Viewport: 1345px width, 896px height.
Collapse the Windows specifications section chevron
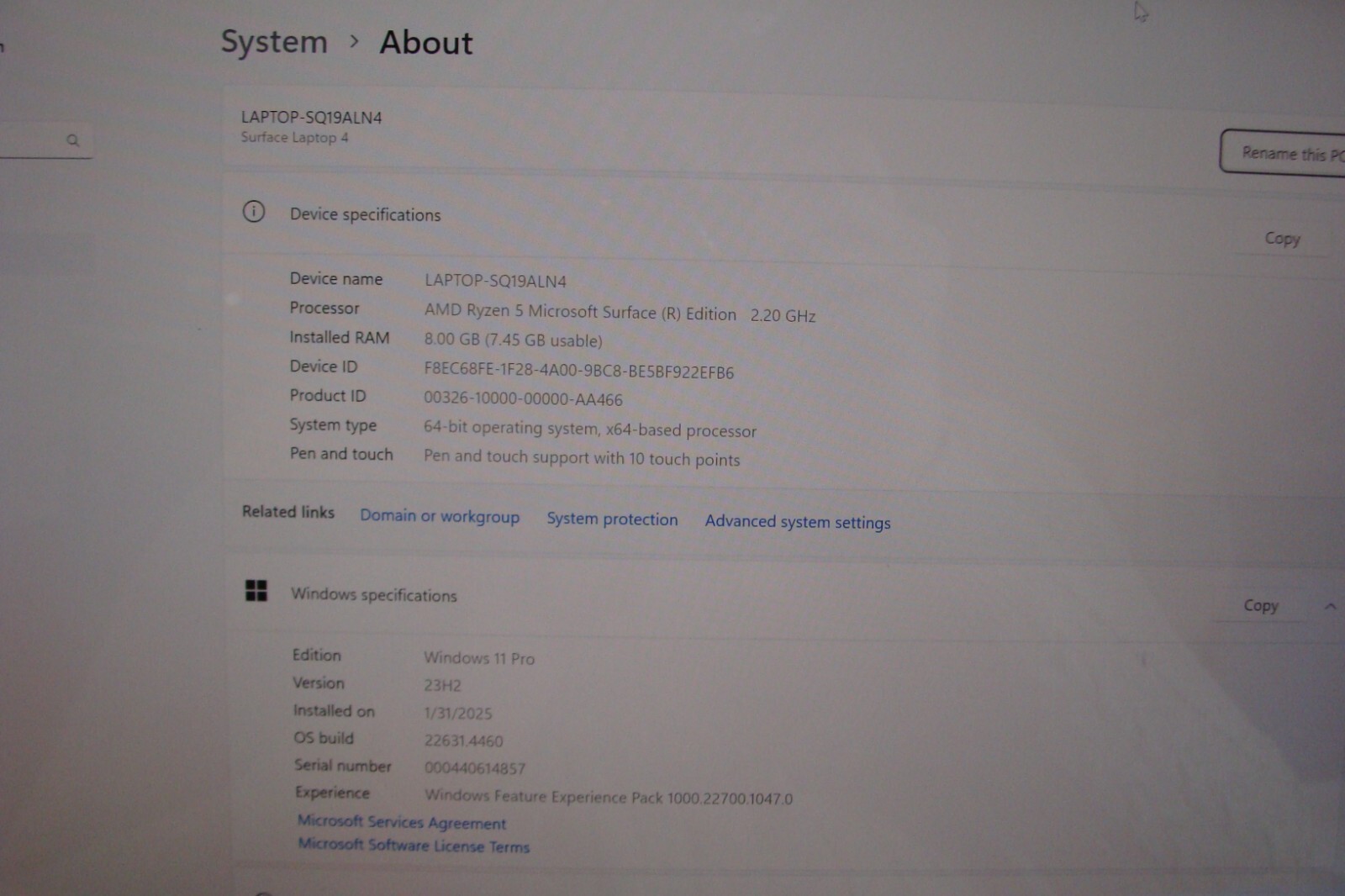coord(1331,606)
